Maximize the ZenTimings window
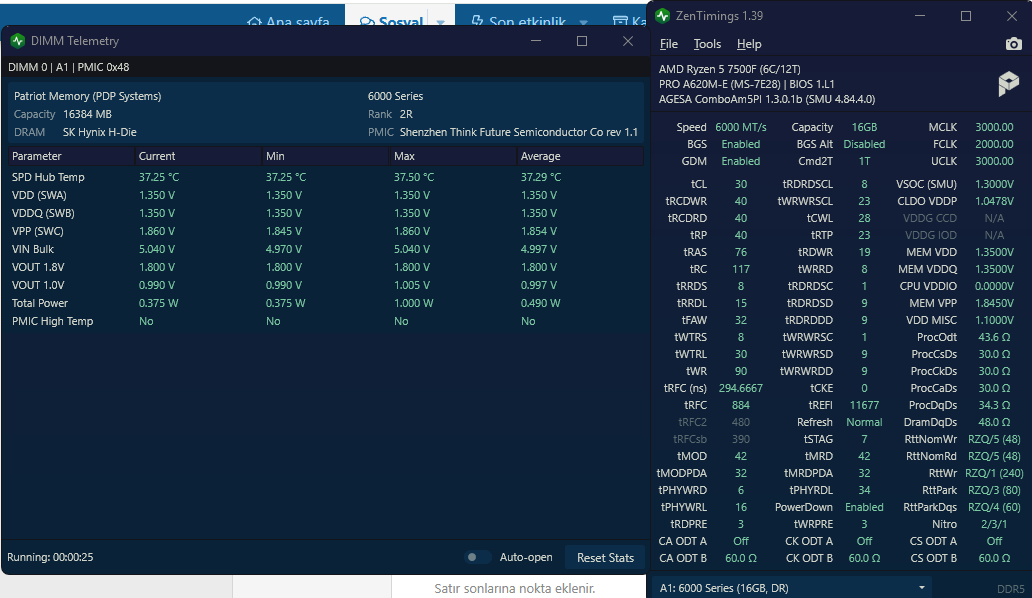This screenshot has height=598, width=1032. click(x=966, y=16)
